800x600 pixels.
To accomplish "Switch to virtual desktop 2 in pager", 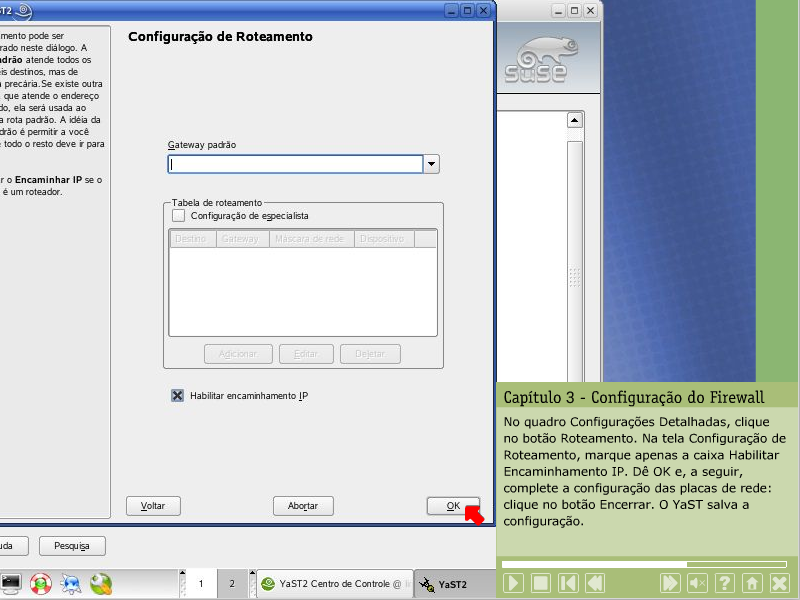I will pos(232,583).
